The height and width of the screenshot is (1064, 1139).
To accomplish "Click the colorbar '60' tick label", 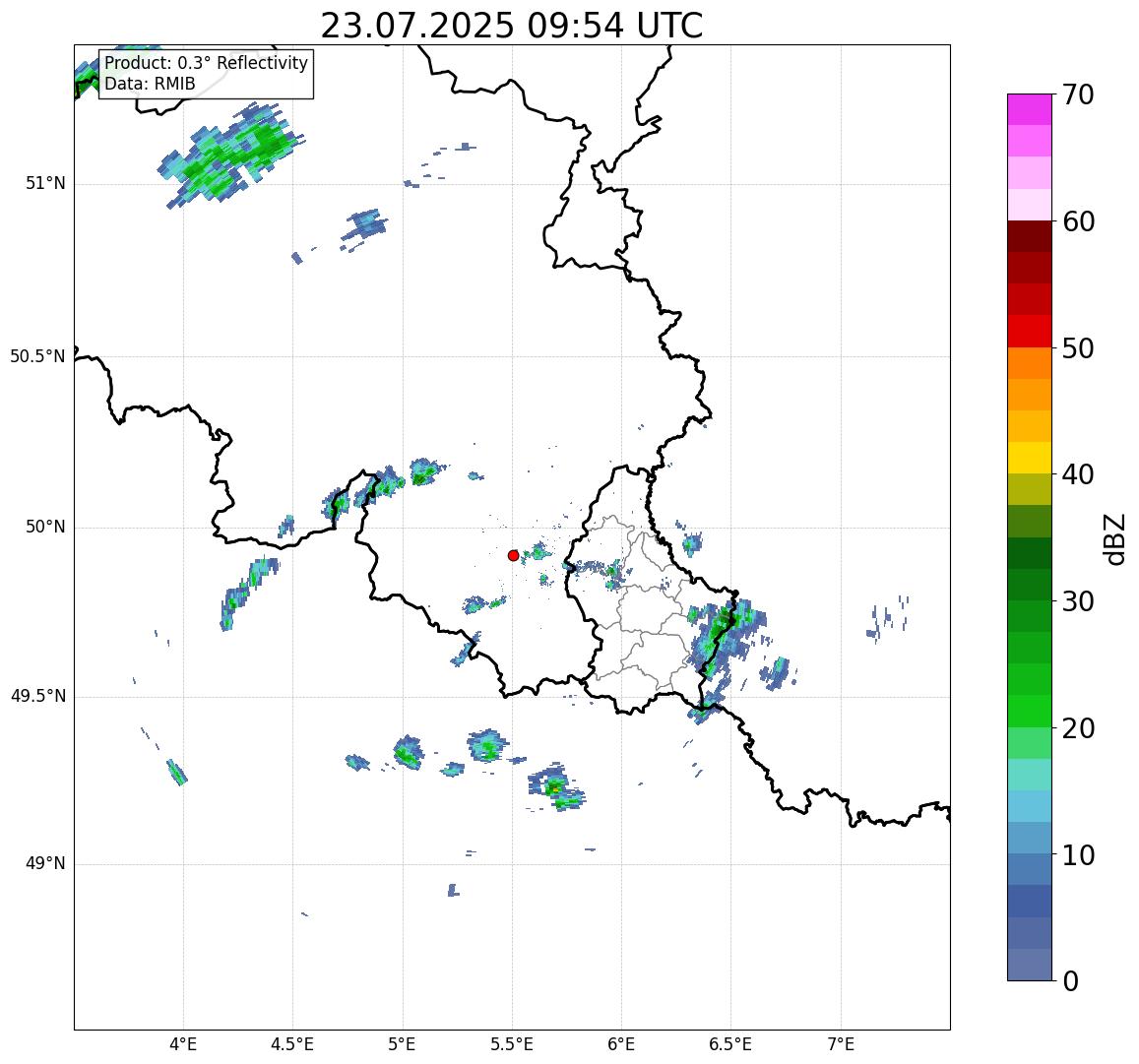I will pyautogui.click(x=1078, y=221).
